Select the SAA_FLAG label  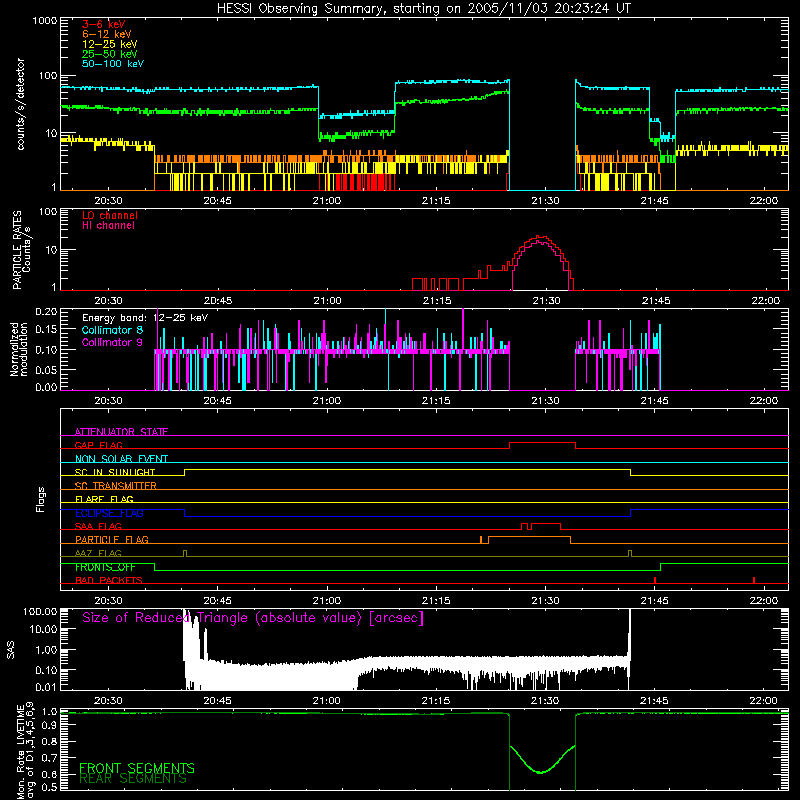[98, 526]
